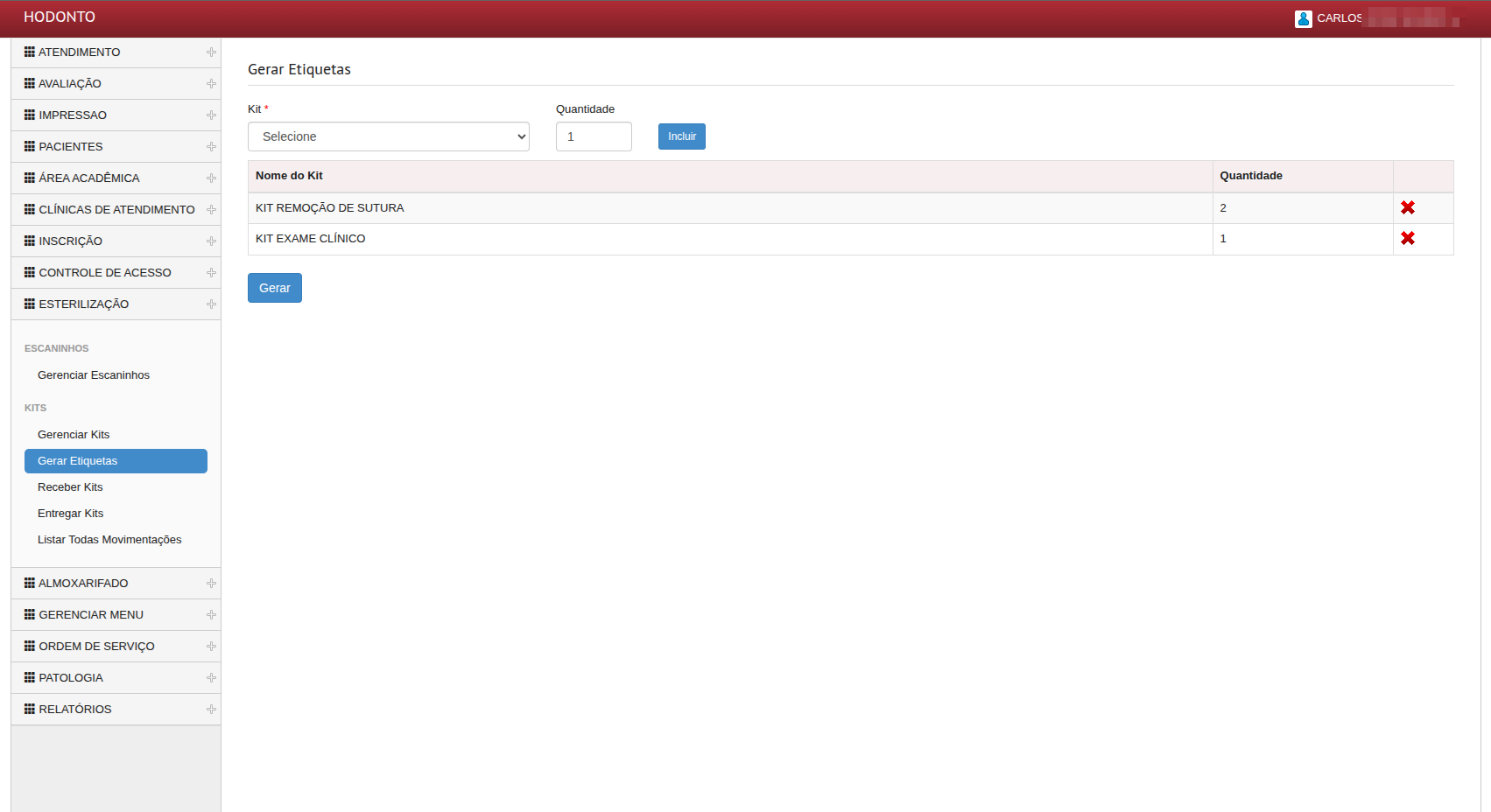1491x812 pixels.
Task: Remove KIT REMOÇÃO DE SUTURA row with red X
Action: point(1407,207)
